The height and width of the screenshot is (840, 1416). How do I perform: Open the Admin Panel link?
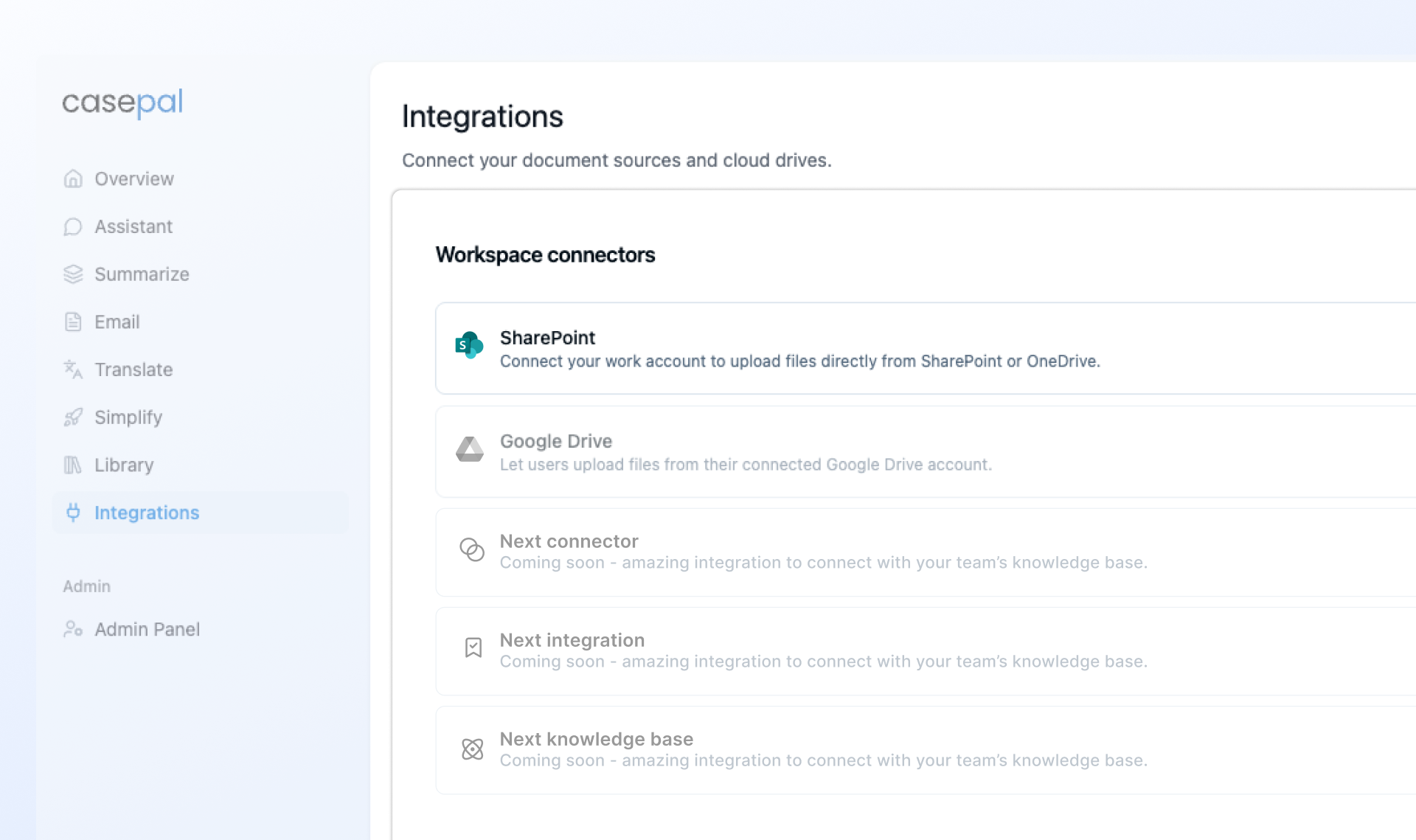(147, 630)
